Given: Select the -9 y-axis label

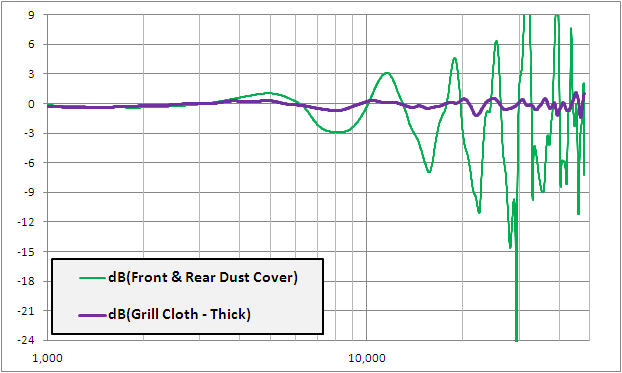Looking at the screenshot, I should click(x=29, y=192).
